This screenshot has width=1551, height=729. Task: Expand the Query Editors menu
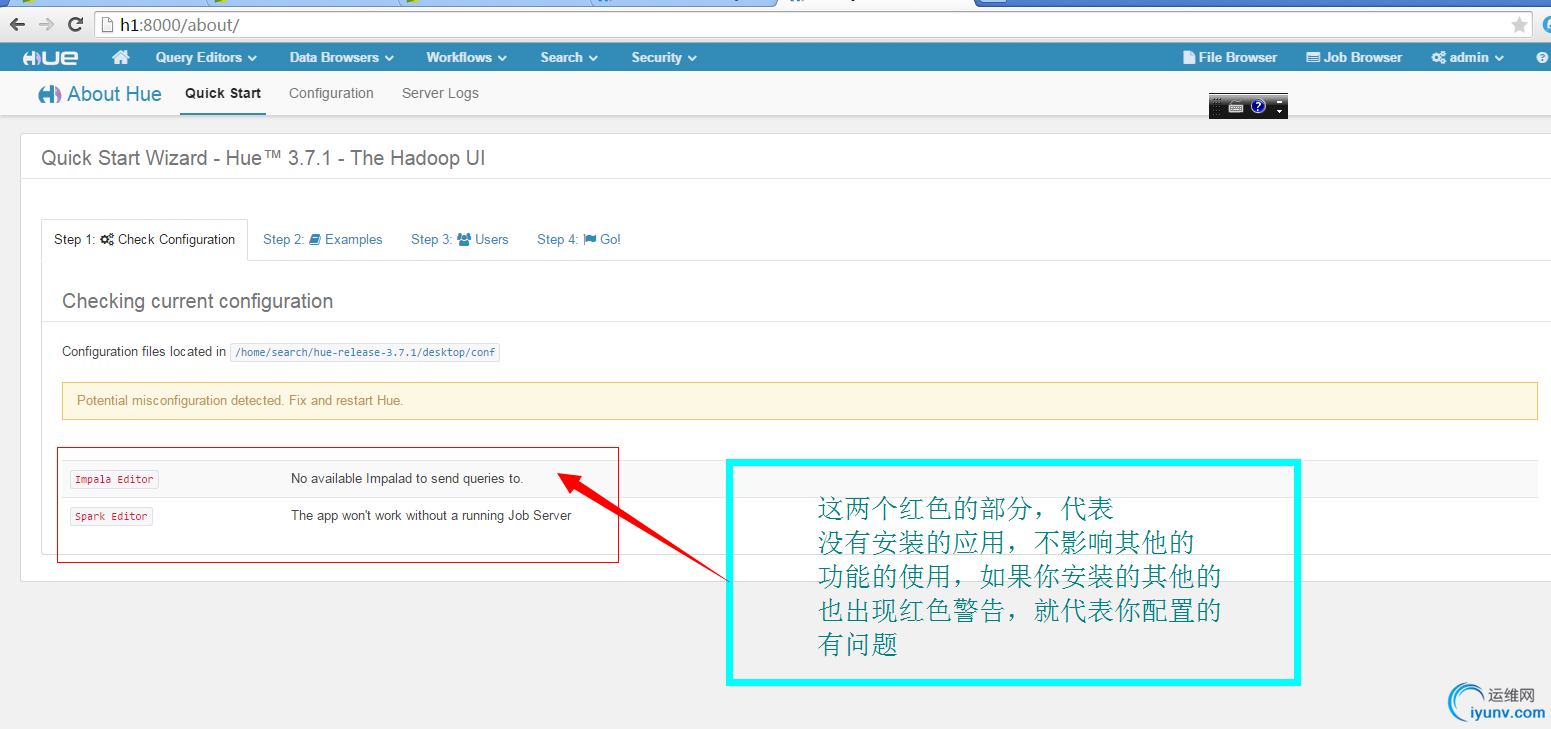(206, 57)
